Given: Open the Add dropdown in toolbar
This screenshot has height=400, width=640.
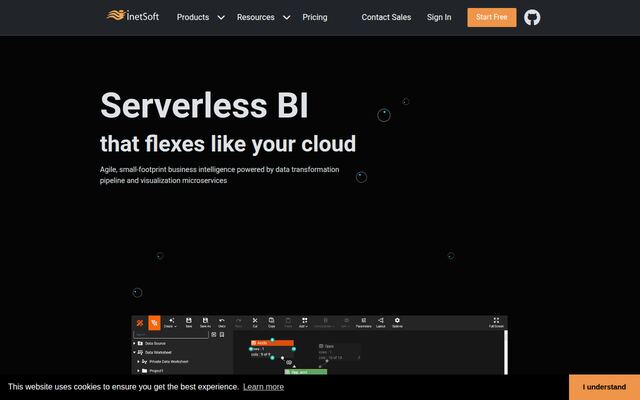Looking at the screenshot, I should (304, 322).
